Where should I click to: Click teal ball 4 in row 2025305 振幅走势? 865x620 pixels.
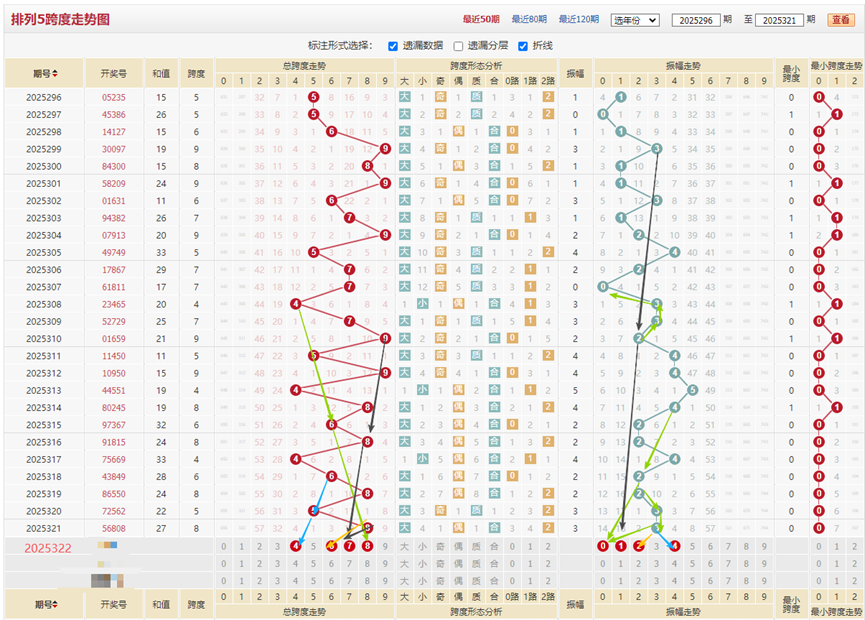675,253
